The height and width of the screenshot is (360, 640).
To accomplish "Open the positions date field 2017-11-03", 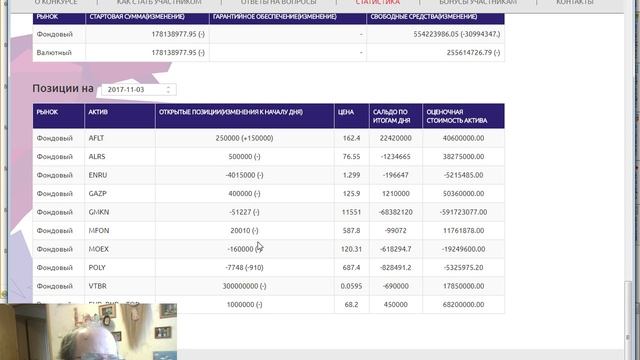I will point(139,89).
